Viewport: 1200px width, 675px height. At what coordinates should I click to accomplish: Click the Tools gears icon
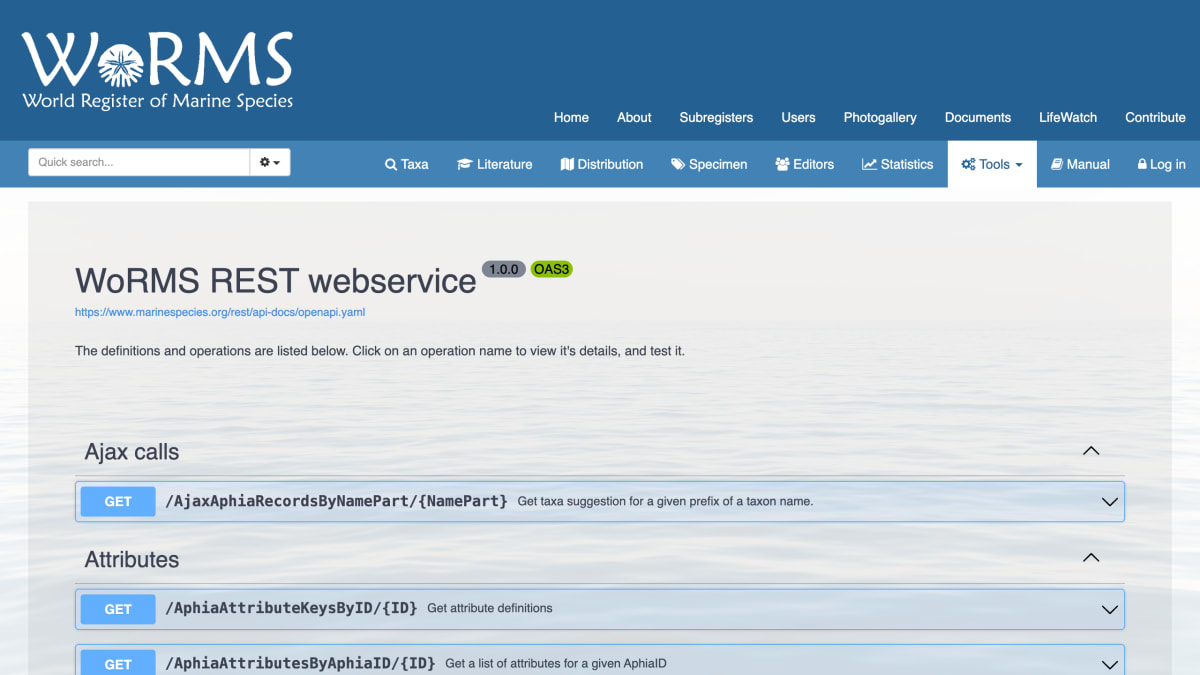968,164
